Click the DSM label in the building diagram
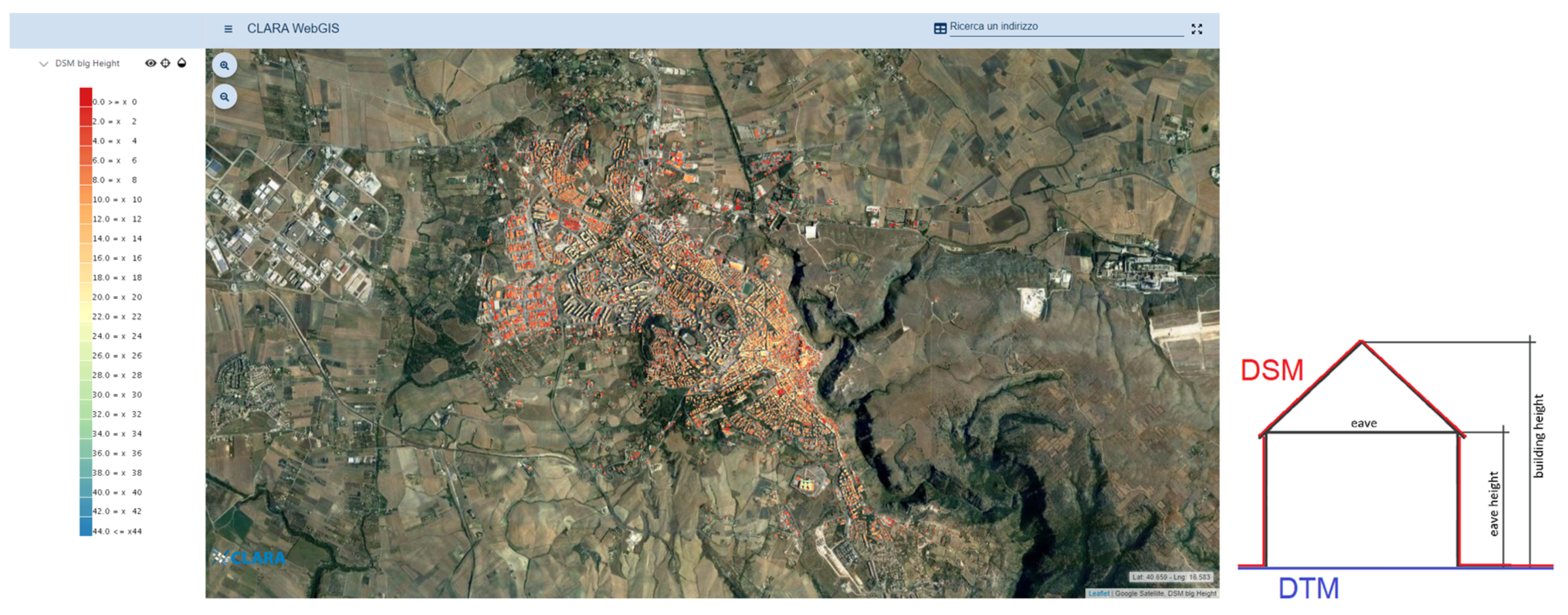This screenshot has height=615, width=1568. [1271, 370]
